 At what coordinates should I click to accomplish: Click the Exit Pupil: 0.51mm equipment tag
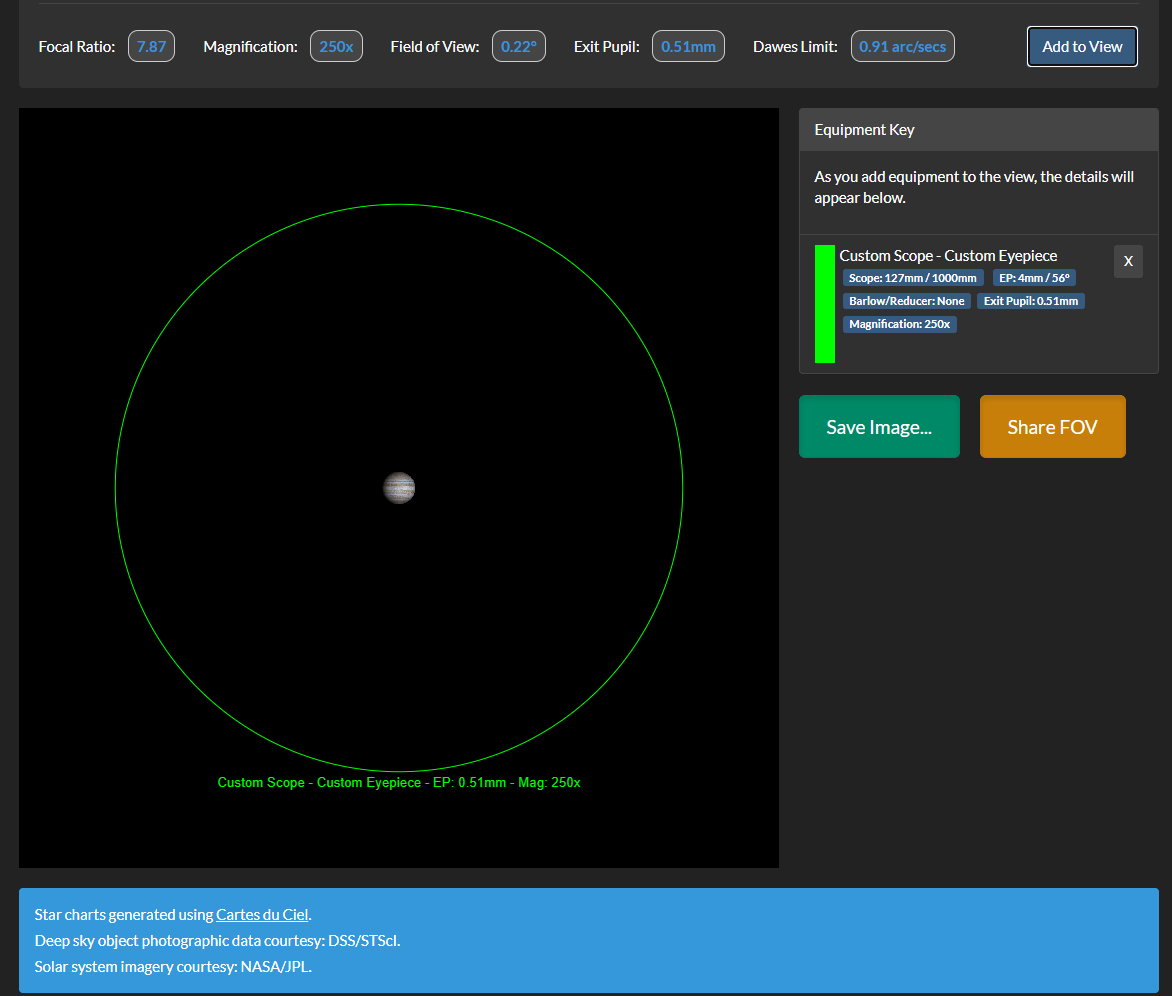(1030, 301)
